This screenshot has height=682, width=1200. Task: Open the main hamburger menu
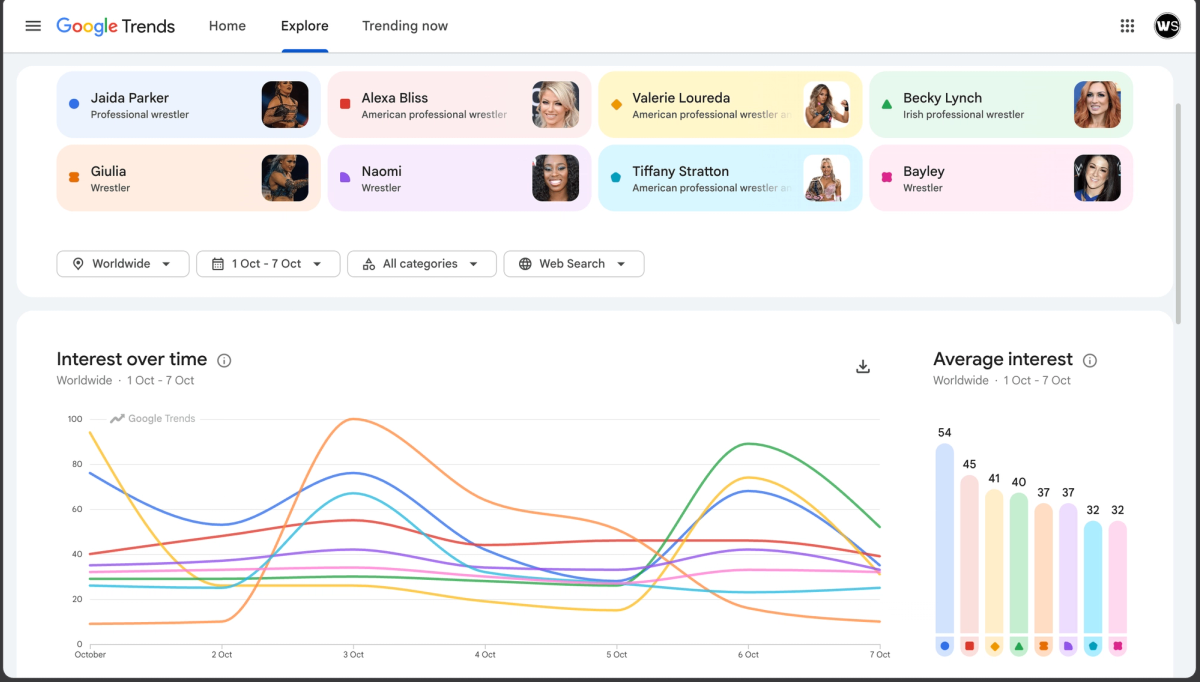pos(33,26)
